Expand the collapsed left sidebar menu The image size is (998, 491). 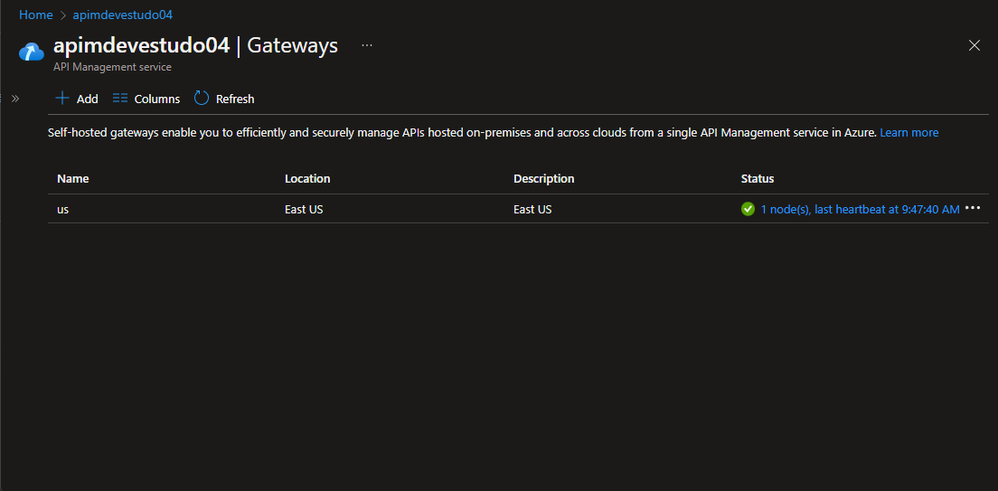click(x=15, y=98)
